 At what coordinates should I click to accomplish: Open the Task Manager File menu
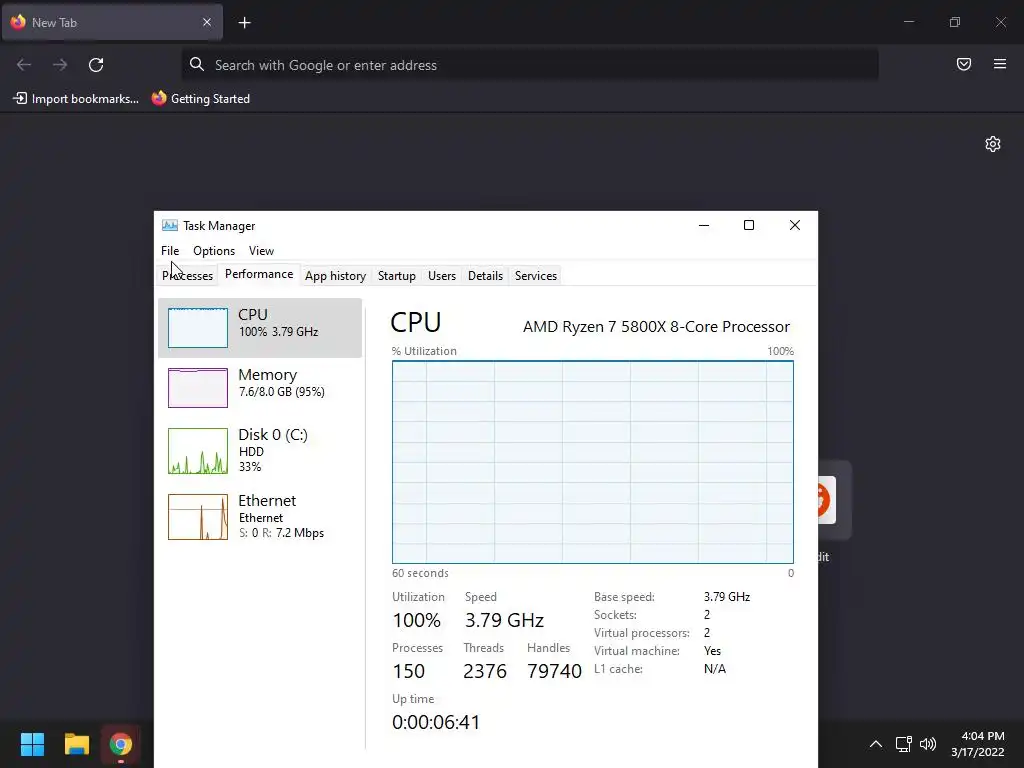(x=170, y=251)
